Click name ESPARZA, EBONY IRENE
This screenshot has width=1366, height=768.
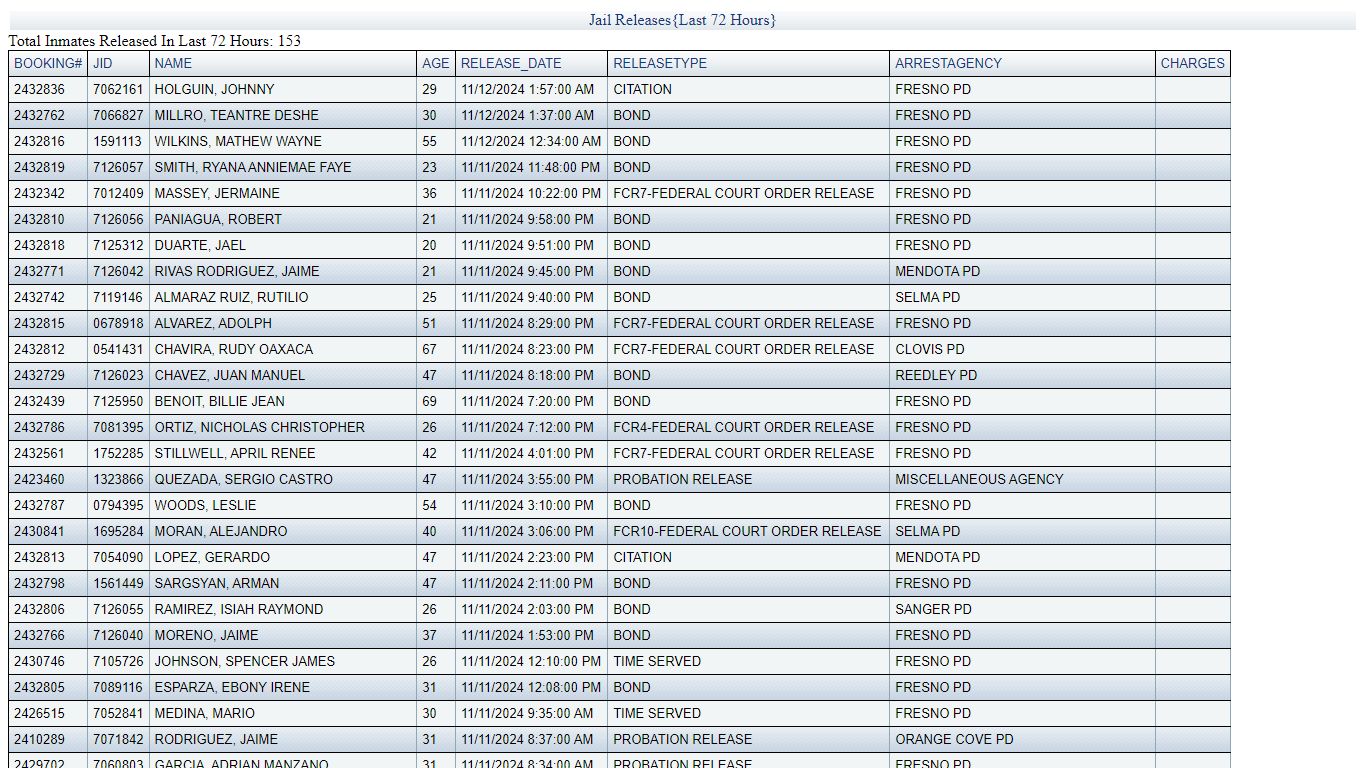(232, 687)
